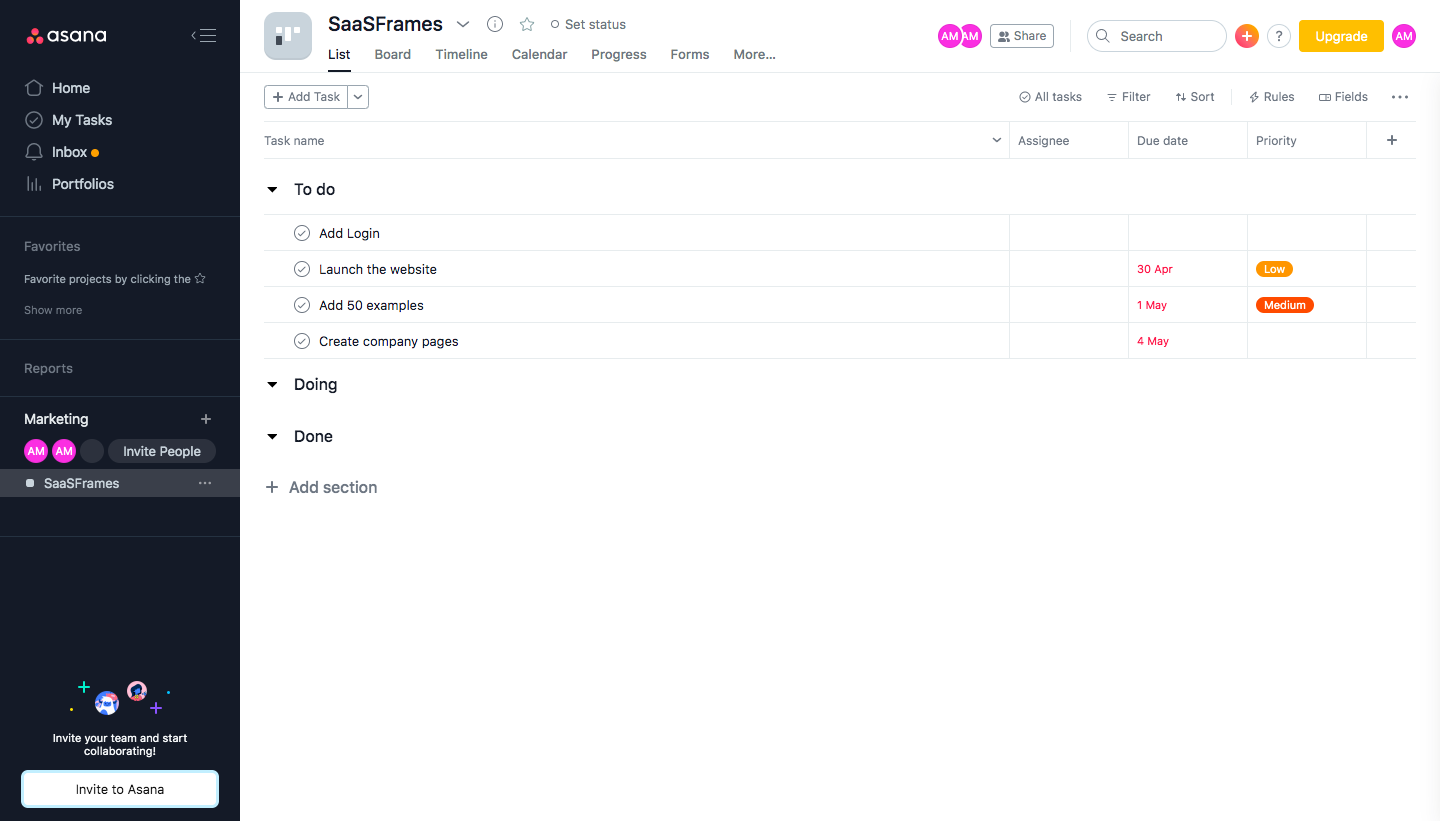1440x821 pixels.
Task: Click the Show more link in Favorites
Action: (53, 310)
